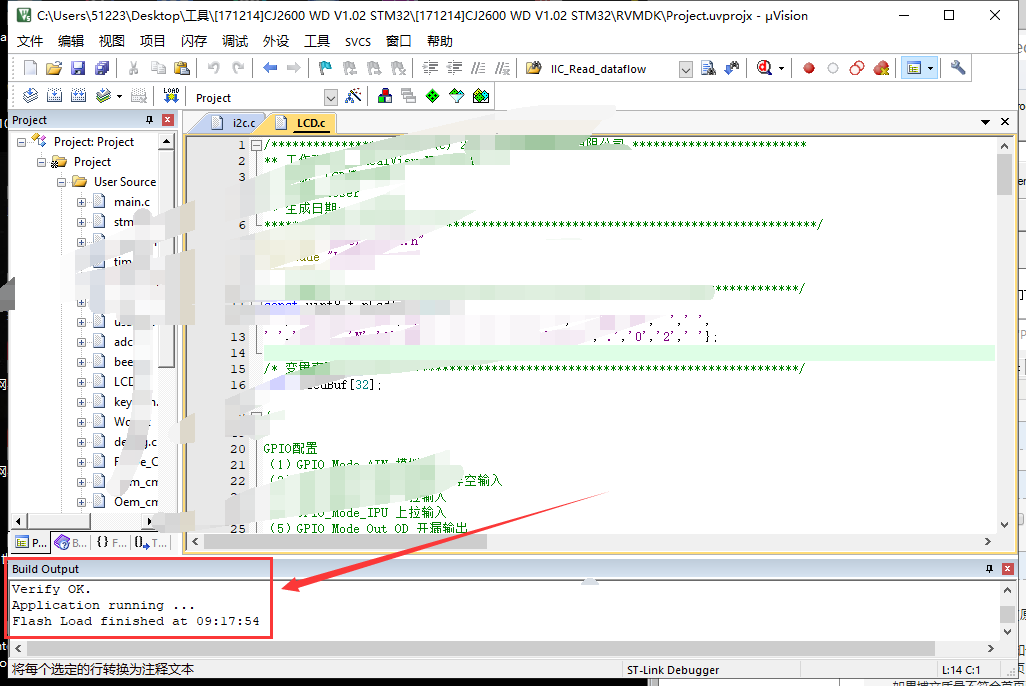1026x686 pixels.
Task: Unindent selected lines icon
Action: 454,68
